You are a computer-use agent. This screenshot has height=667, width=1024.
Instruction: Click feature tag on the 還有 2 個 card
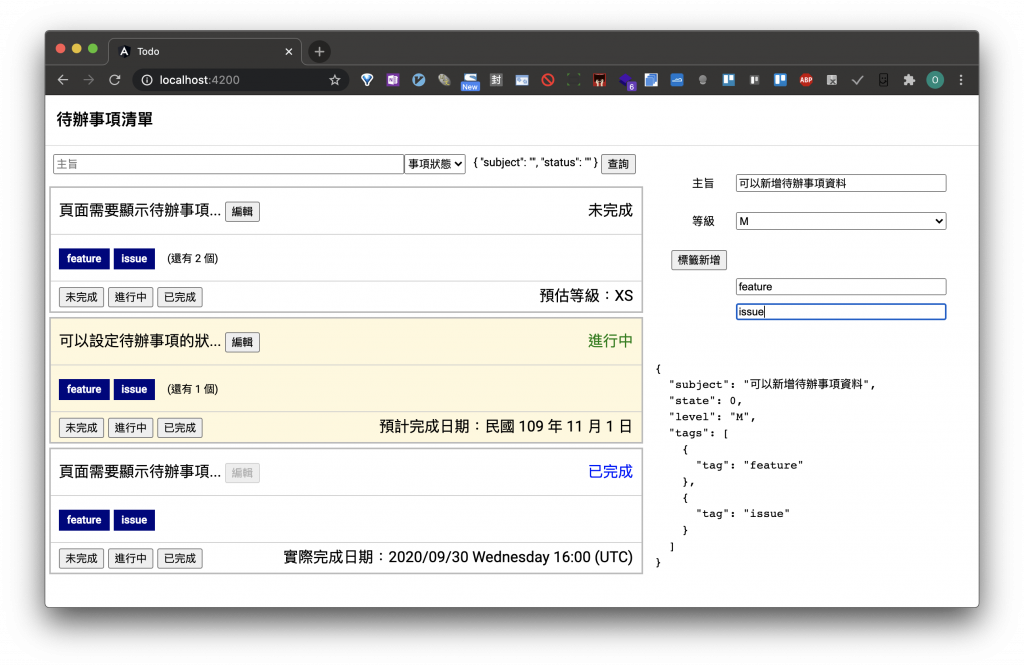[x=84, y=259]
